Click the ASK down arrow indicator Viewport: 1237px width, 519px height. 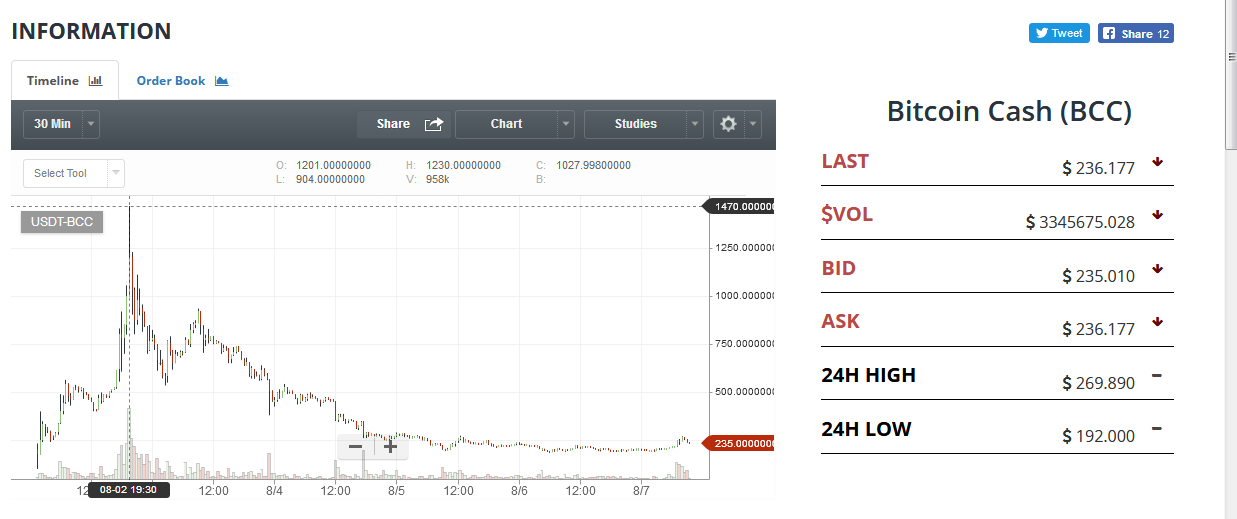click(x=1157, y=322)
